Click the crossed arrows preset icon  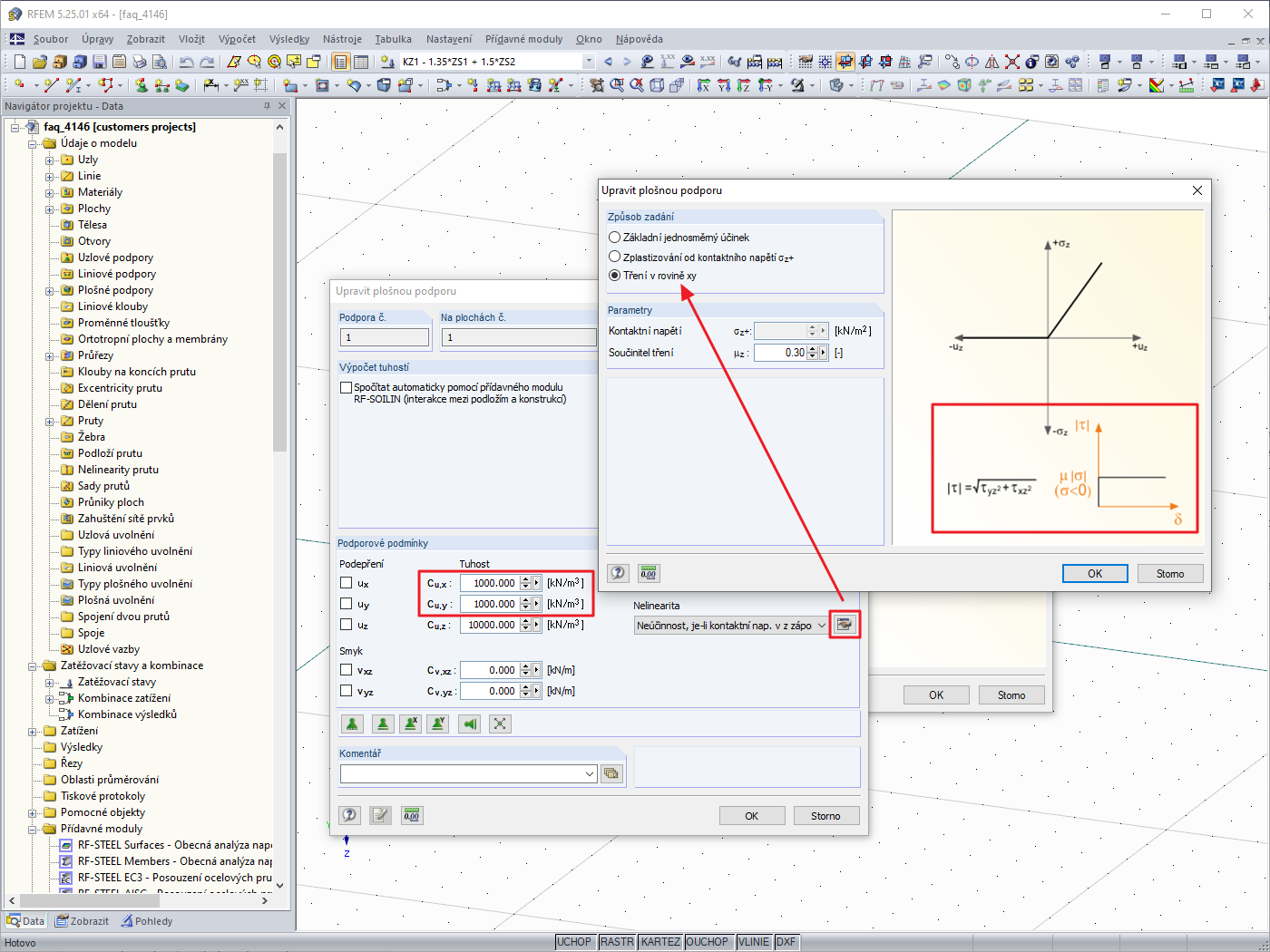coord(500,724)
